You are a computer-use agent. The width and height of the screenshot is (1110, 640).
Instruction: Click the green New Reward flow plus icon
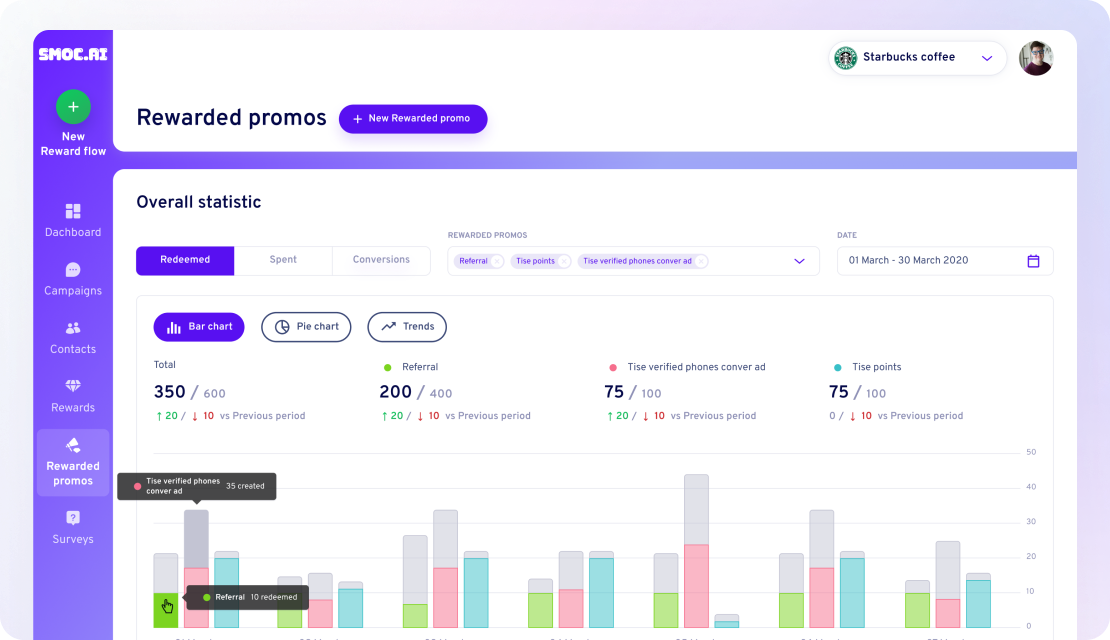coord(73,107)
